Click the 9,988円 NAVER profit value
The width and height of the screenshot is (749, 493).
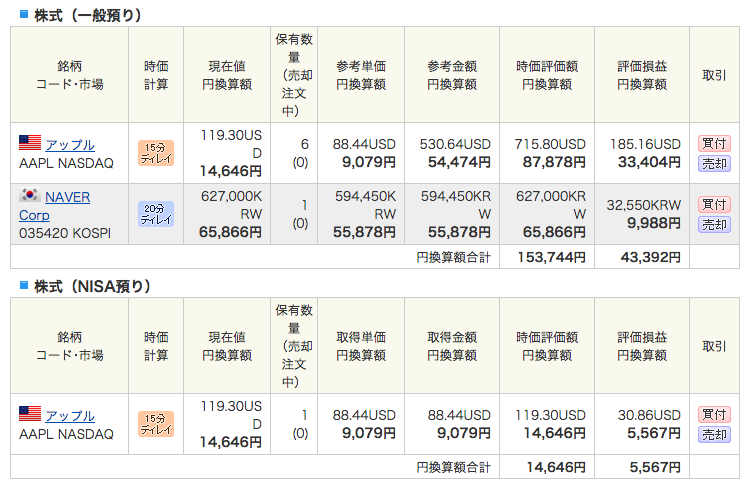[x=654, y=223]
